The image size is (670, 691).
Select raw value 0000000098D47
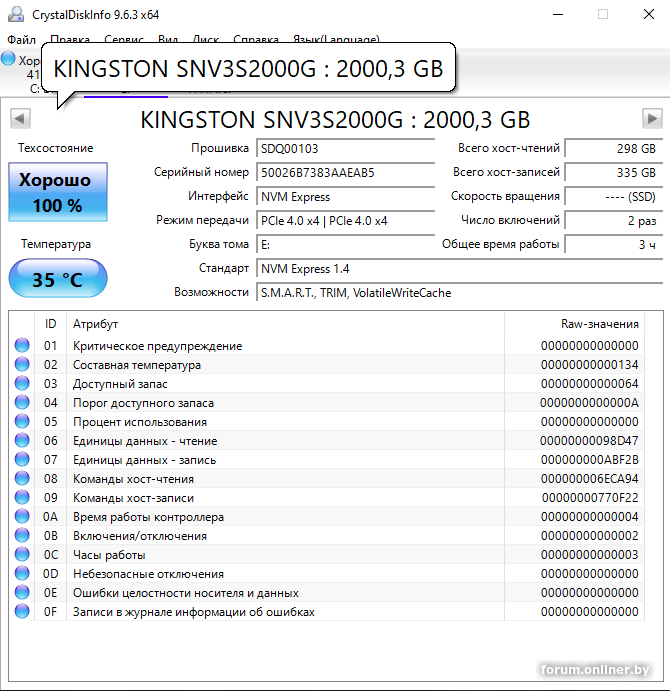(589, 440)
